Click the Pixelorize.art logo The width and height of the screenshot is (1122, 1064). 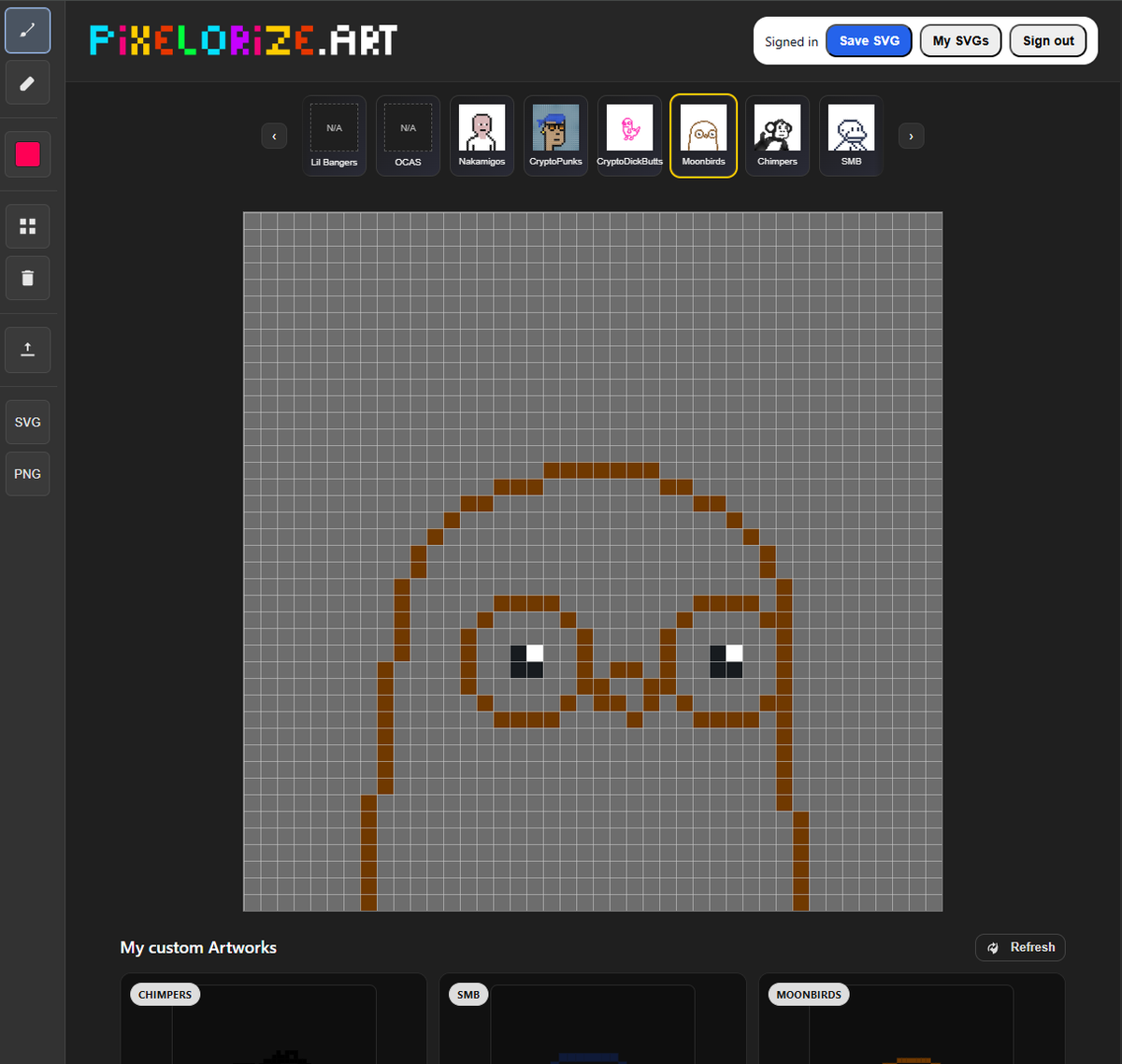[243, 40]
